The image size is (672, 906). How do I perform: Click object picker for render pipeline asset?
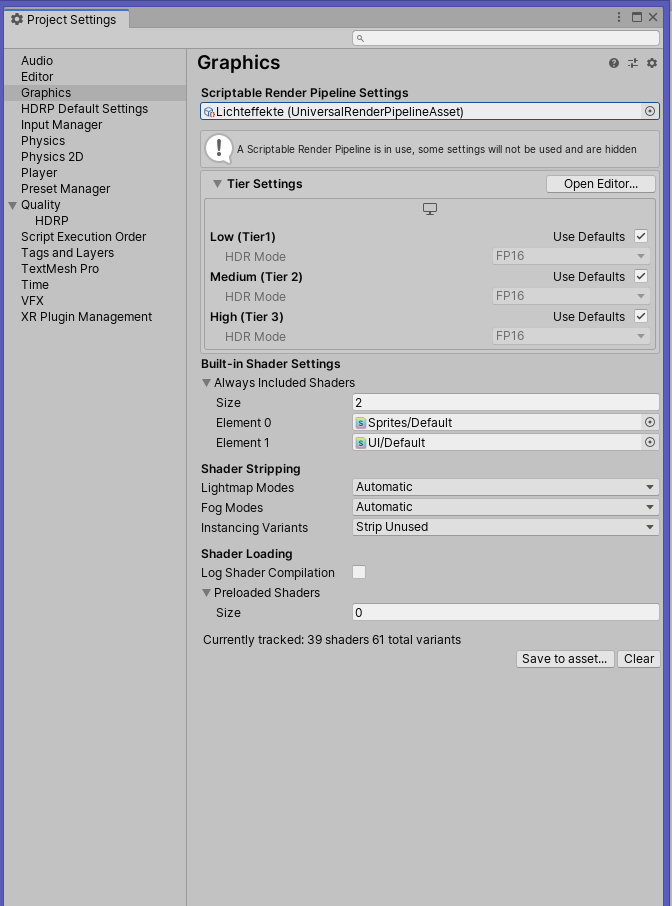(650, 112)
